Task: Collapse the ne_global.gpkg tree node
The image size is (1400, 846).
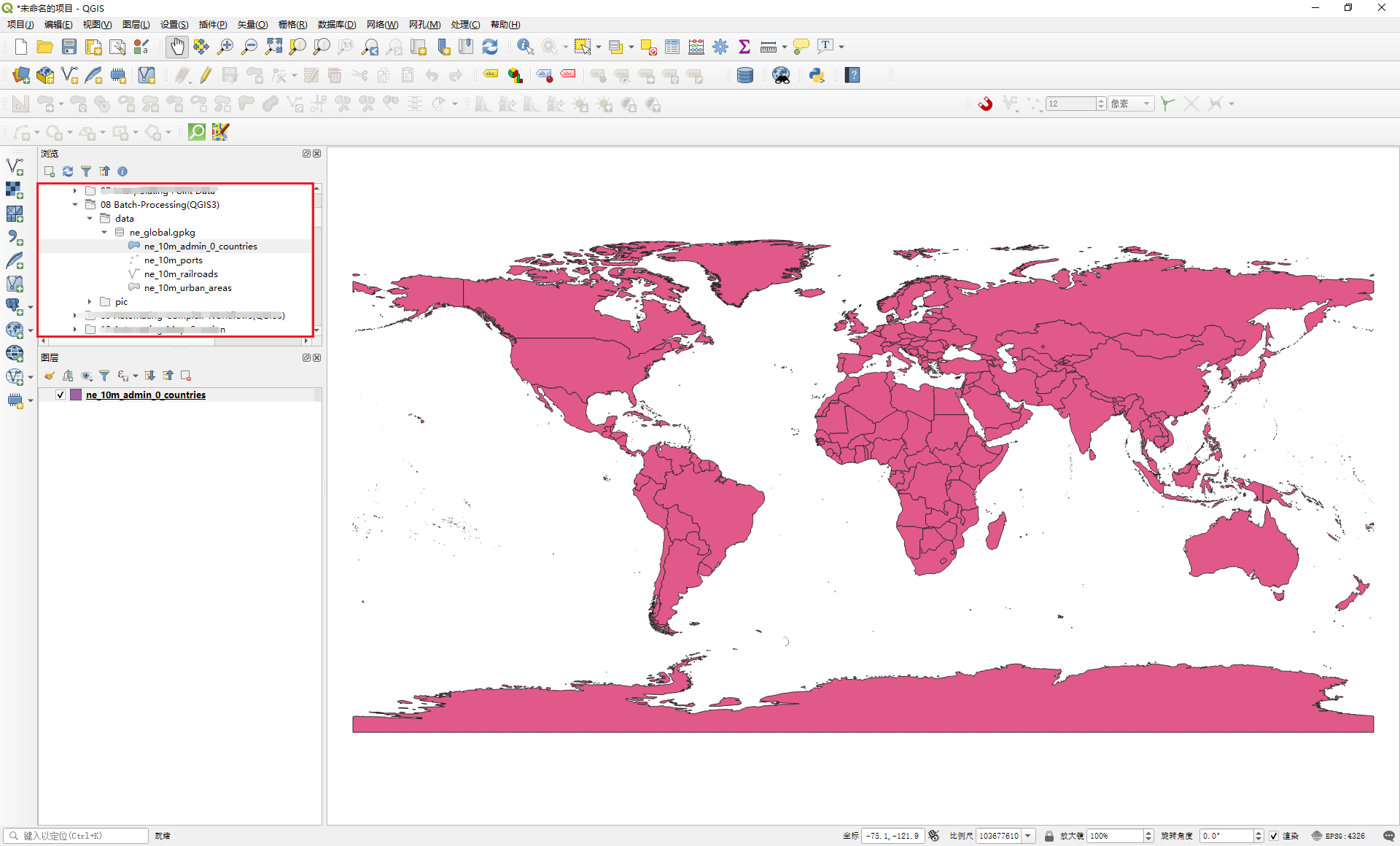Action: tap(104, 232)
